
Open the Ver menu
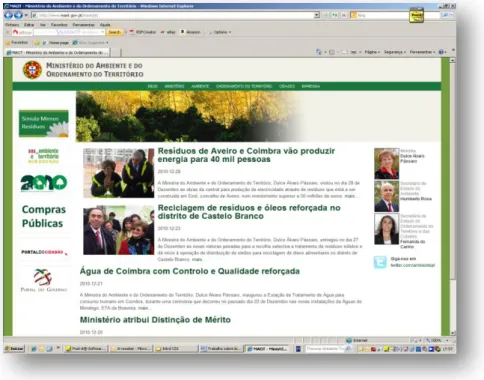click(x=43, y=25)
